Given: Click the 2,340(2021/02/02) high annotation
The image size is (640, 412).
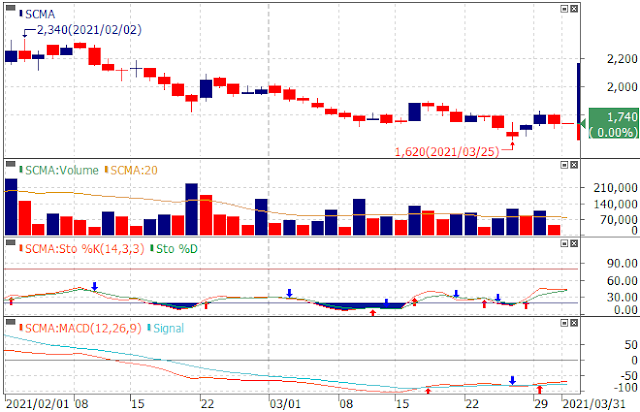Looking at the screenshot, I should 89,30.
